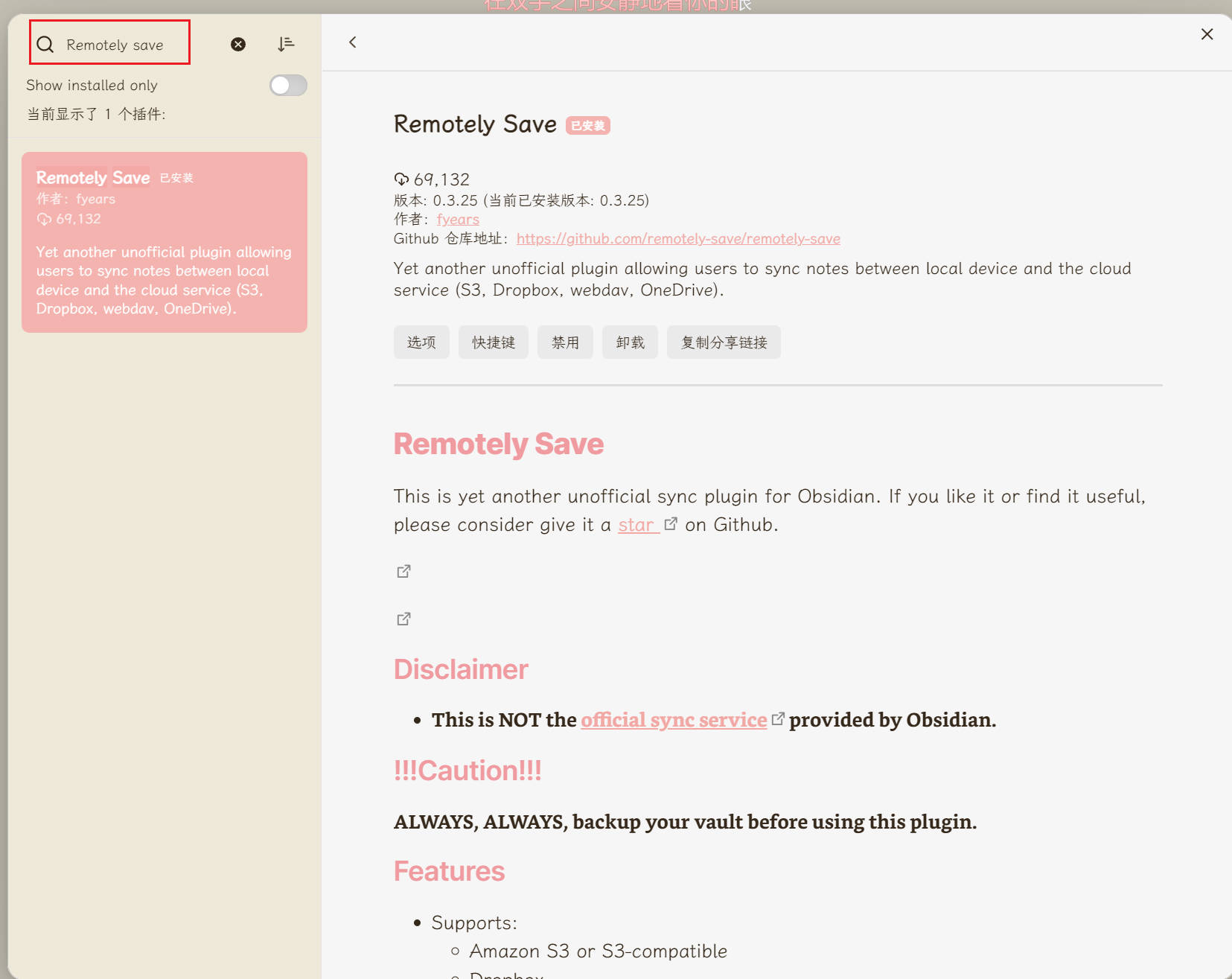Click the star link in readme
This screenshot has height=979, width=1232.
[636, 525]
